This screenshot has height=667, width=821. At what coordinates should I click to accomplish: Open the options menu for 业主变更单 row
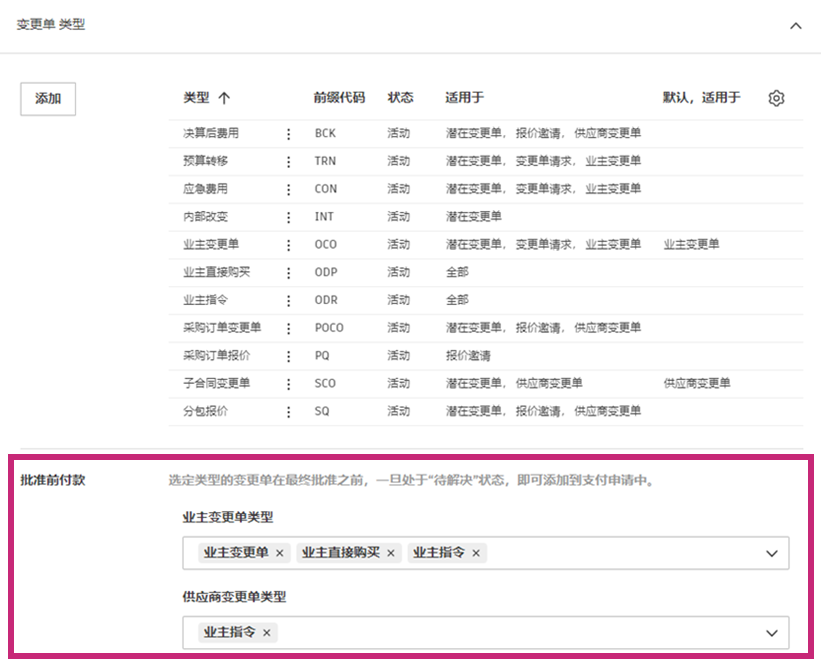coord(290,245)
